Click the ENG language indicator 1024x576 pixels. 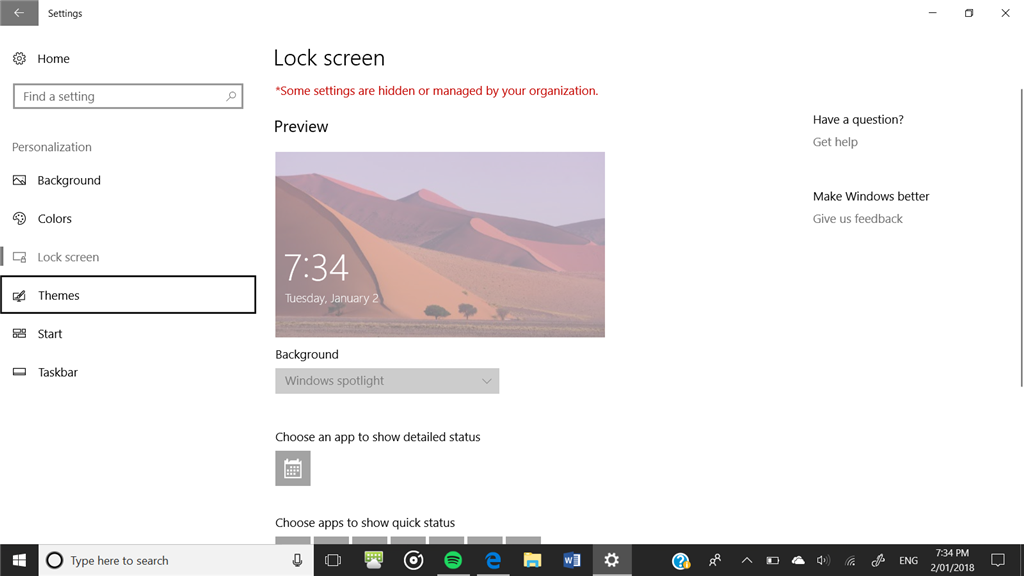pos(908,560)
